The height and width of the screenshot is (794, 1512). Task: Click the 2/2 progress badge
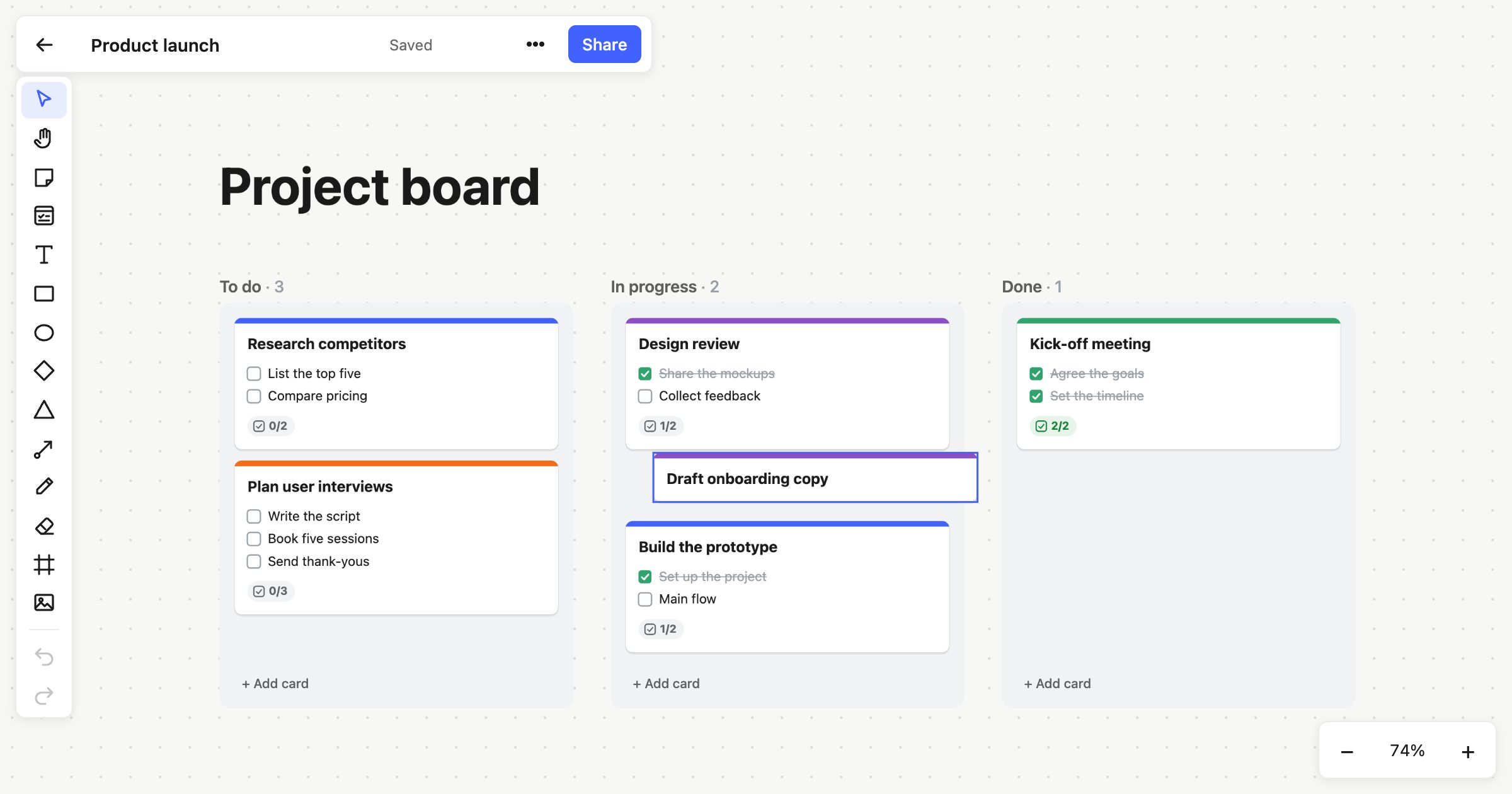[1053, 426]
